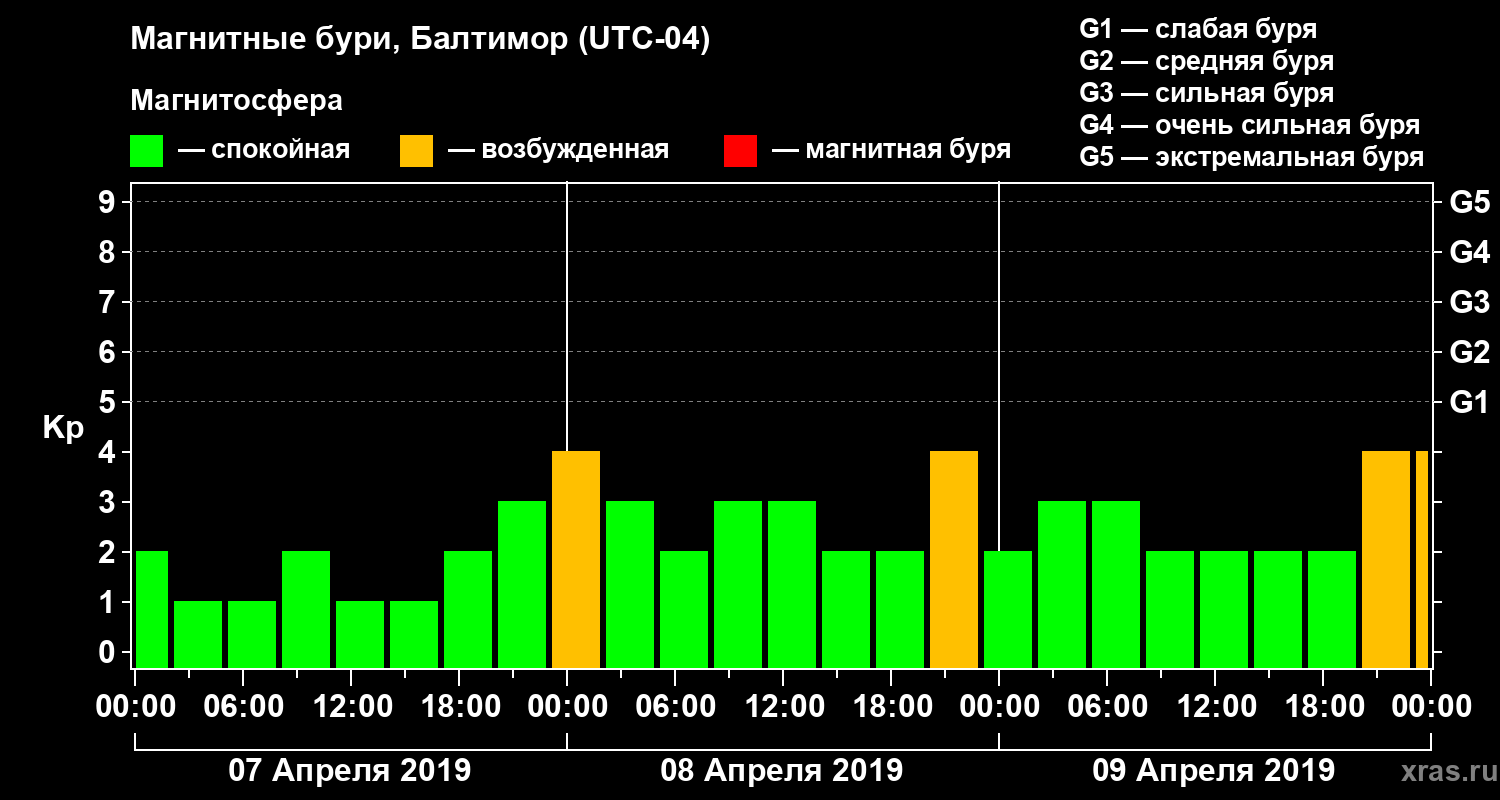The height and width of the screenshot is (800, 1500).
Task: Click '12:00' time label for 09 Апреля
Action: click(1215, 707)
